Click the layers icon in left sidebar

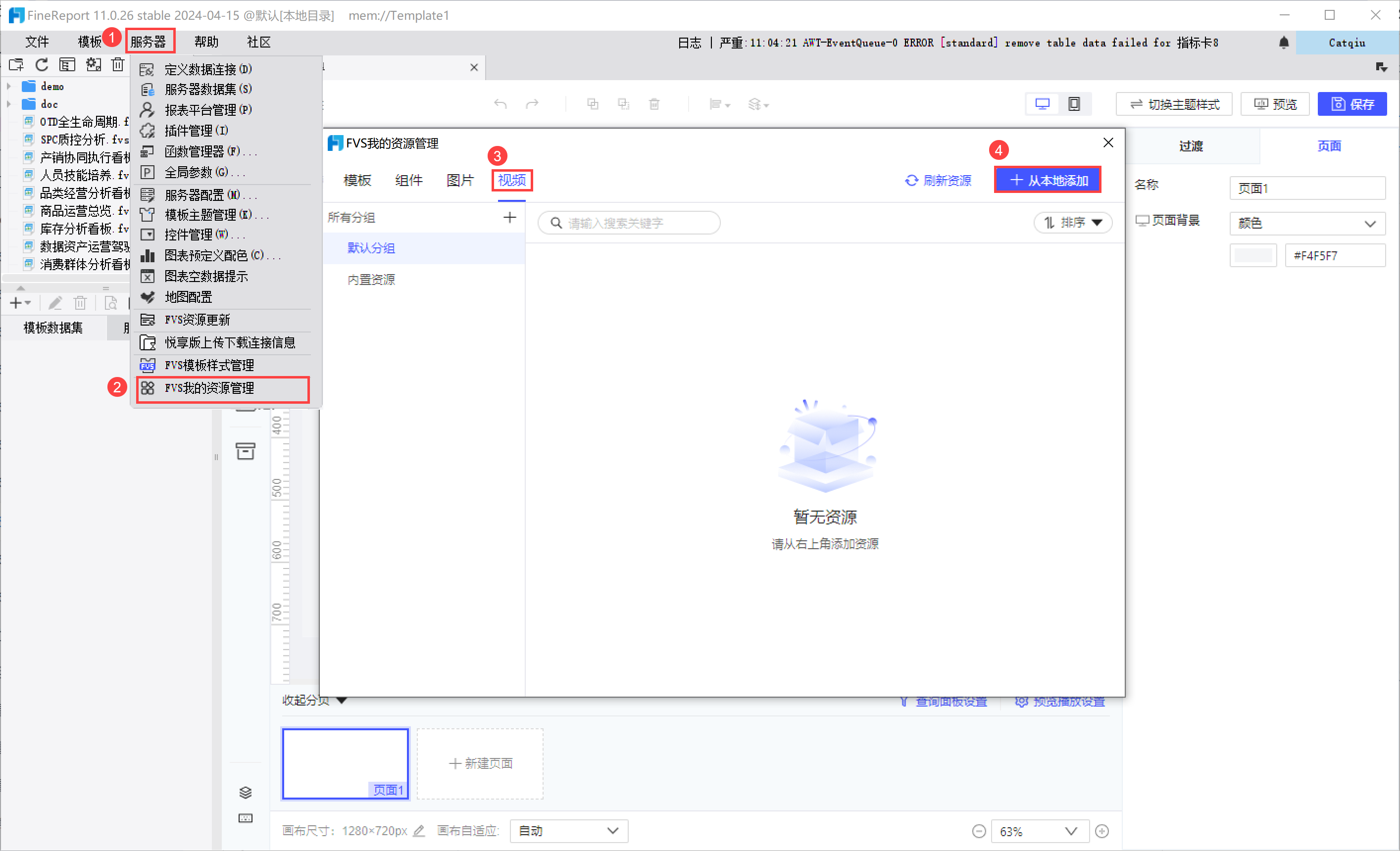point(245,793)
